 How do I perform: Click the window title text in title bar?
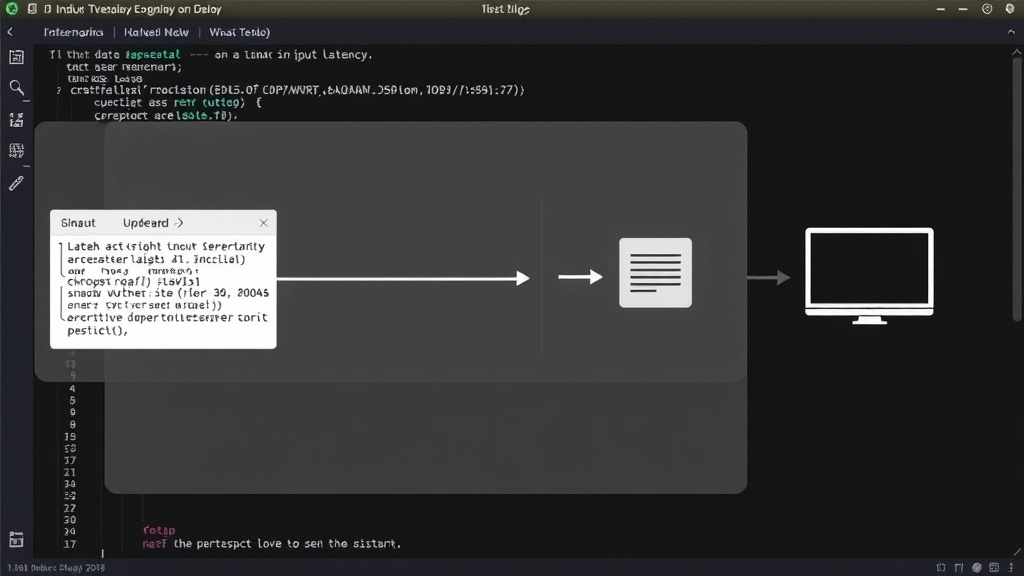133,9
